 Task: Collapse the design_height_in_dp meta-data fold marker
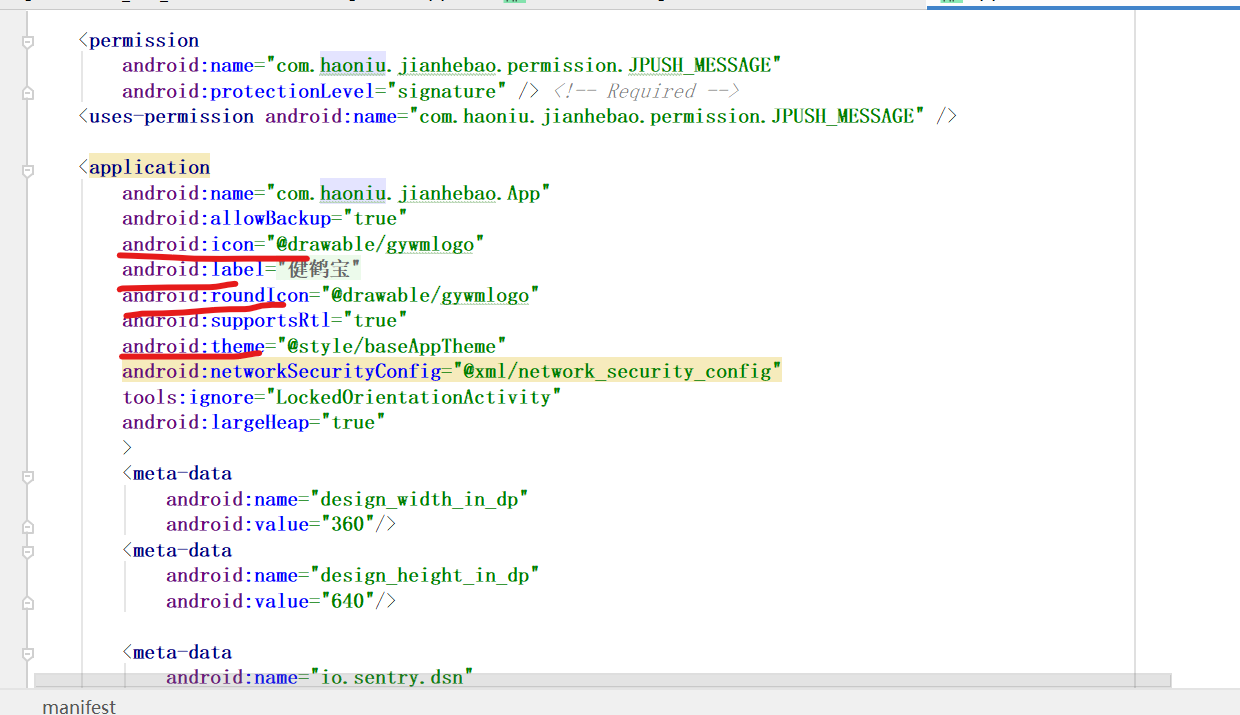(x=28, y=551)
